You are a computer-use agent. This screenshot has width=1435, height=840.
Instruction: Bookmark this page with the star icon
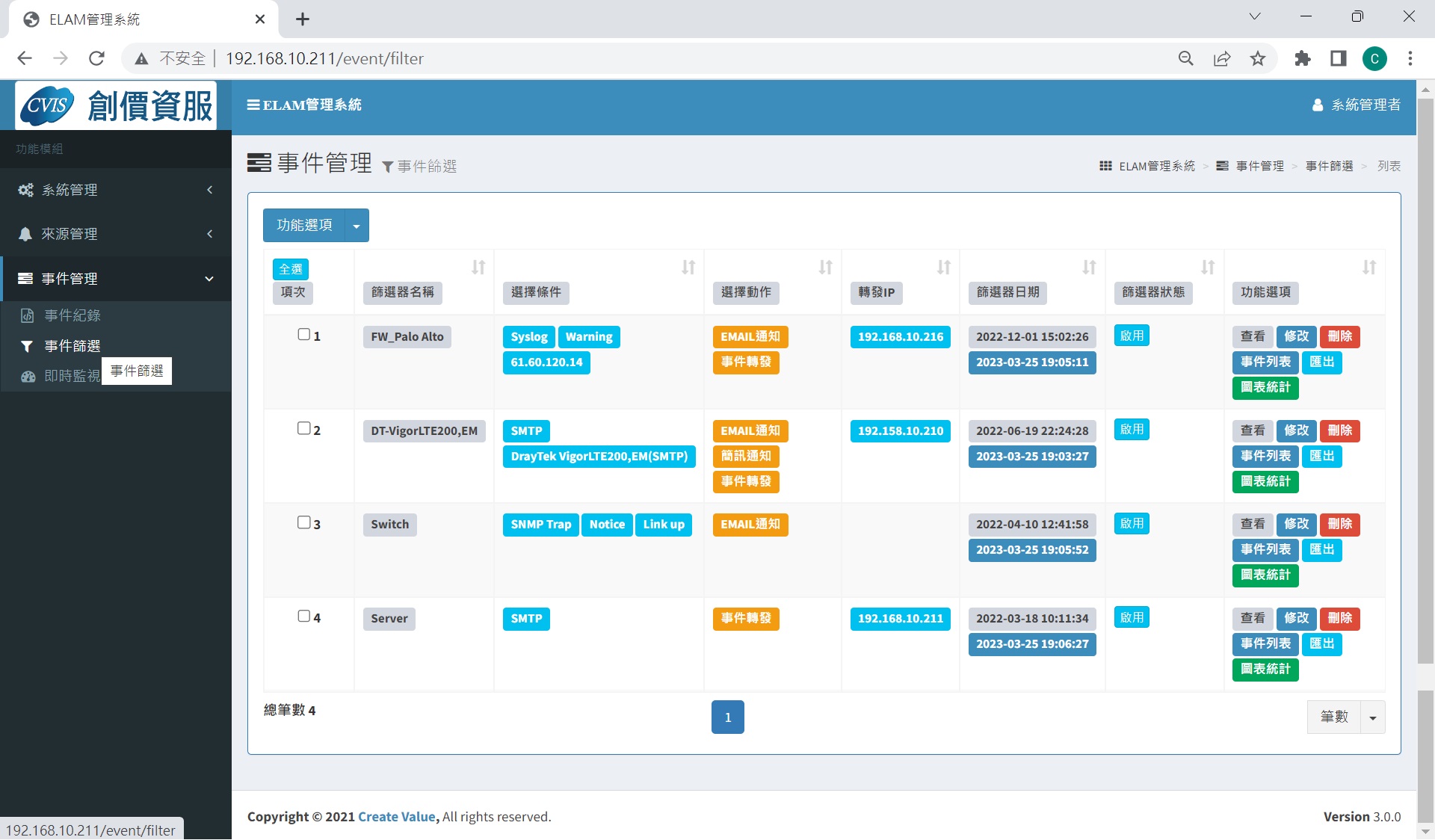[x=1258, y=58]
